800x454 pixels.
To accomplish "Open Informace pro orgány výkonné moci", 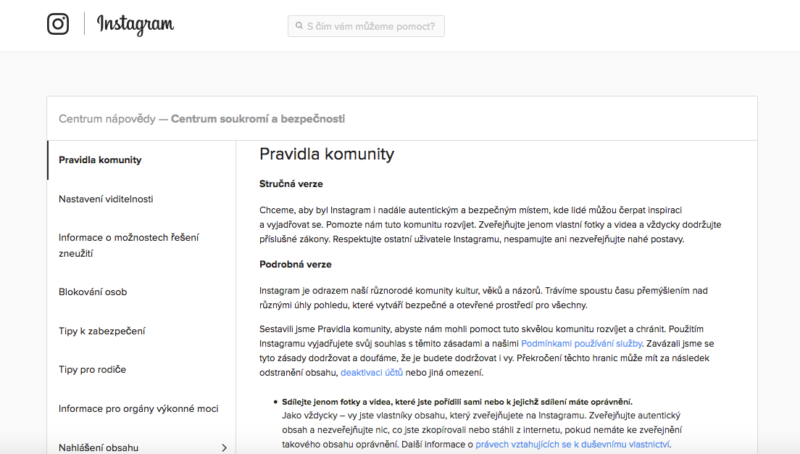I will pos(138,409).
